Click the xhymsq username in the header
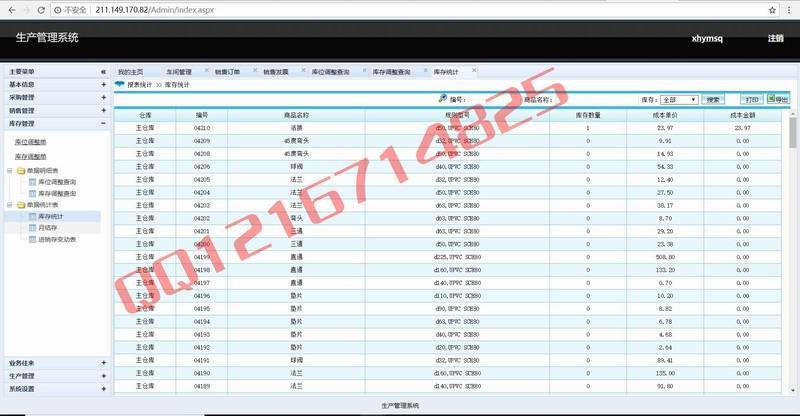Viewport: 800px width, 416px height. (707, 38)
